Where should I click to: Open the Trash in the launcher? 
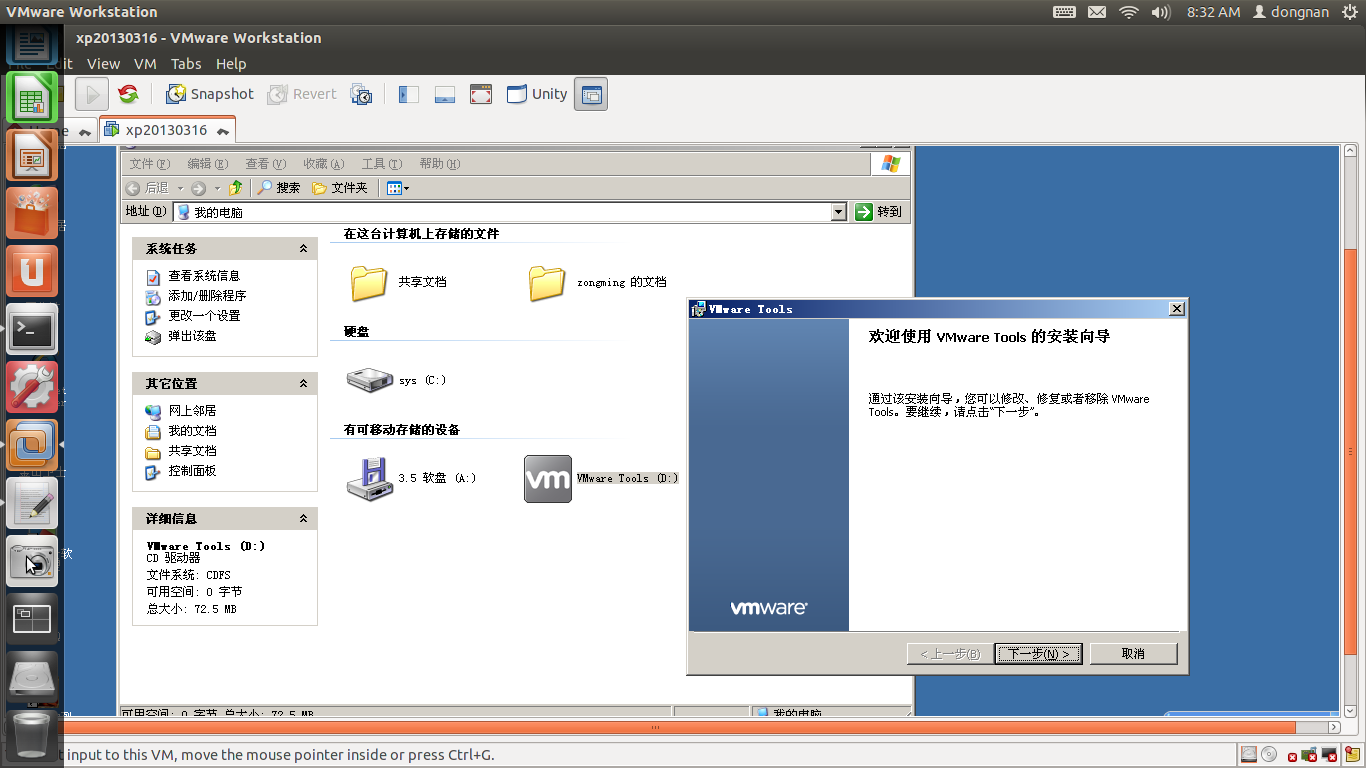(x=32, y=735)
